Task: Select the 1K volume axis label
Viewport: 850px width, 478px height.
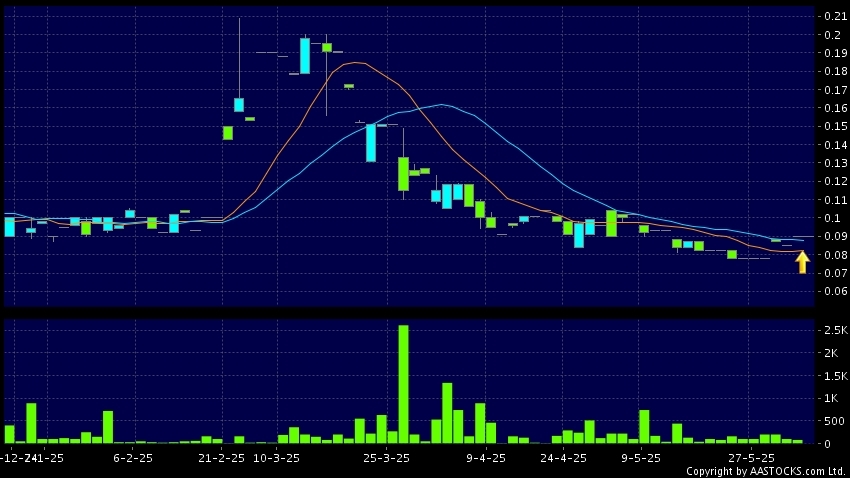Action: pyautogui.click(x=831, y=398)
